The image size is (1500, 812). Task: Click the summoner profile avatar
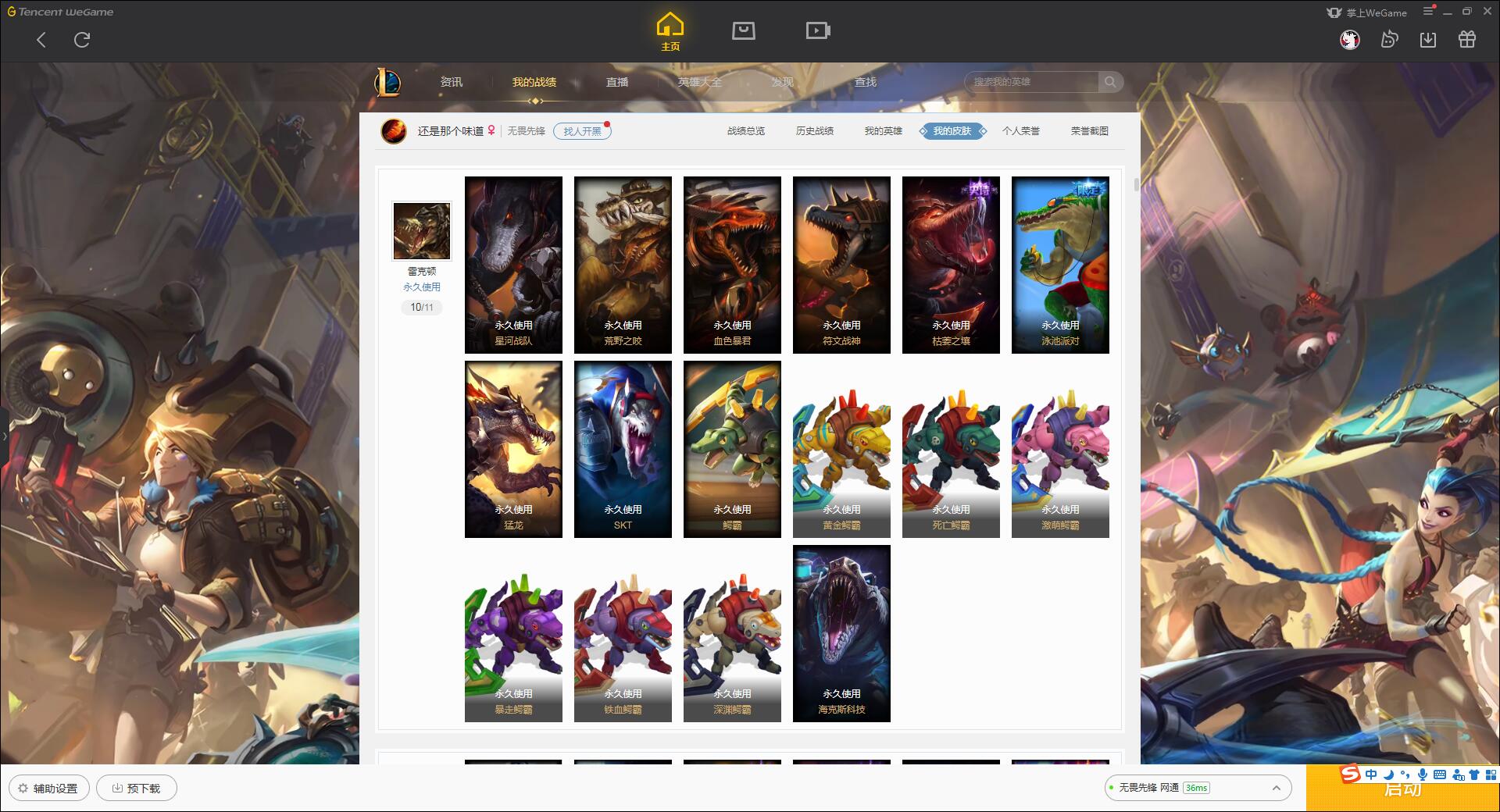point(394,131)
